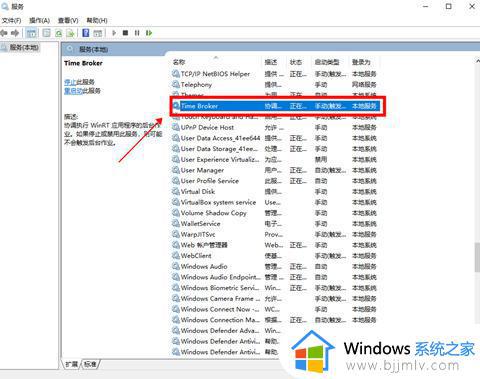Select the User Profile Service name

(210, 181)
